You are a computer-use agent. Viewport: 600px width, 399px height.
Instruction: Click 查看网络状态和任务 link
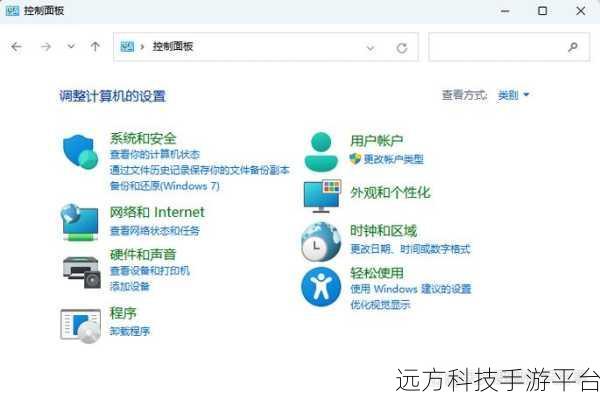[155, 231]
